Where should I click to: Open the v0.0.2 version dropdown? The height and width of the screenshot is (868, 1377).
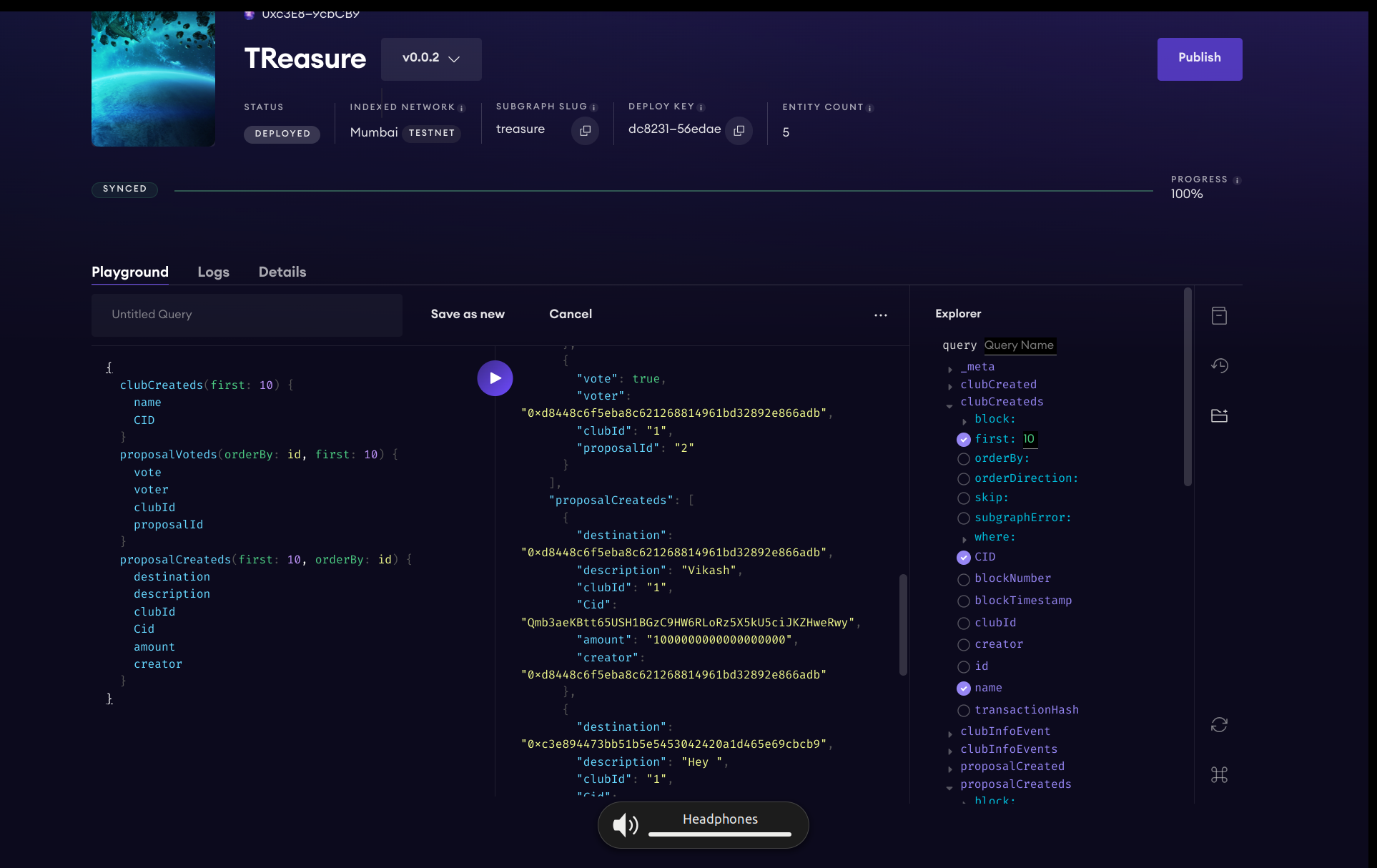click(x=431, y=59)
